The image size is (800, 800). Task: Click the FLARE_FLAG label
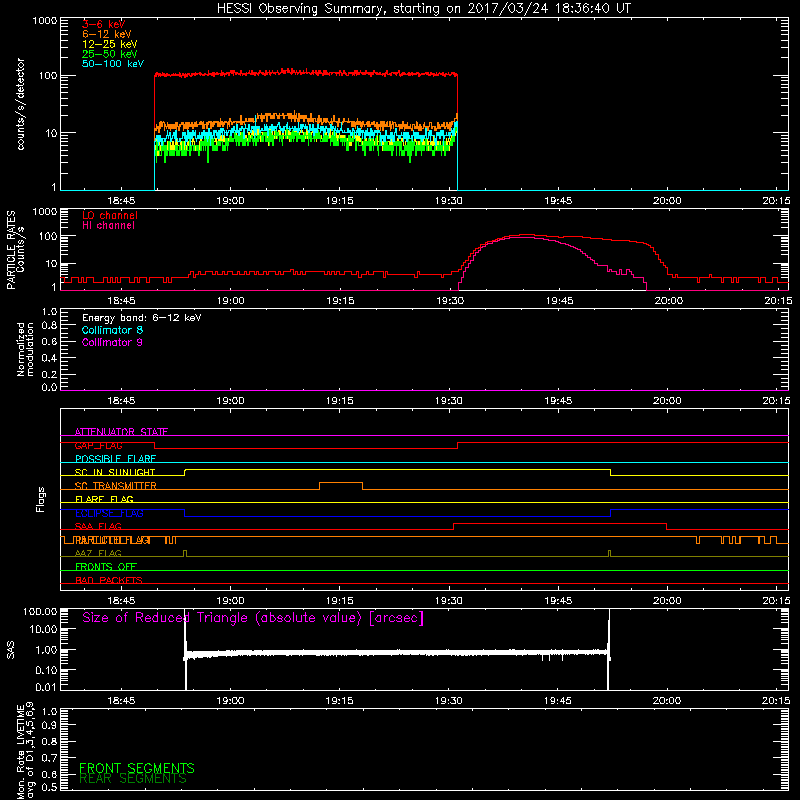coord(104,499)
